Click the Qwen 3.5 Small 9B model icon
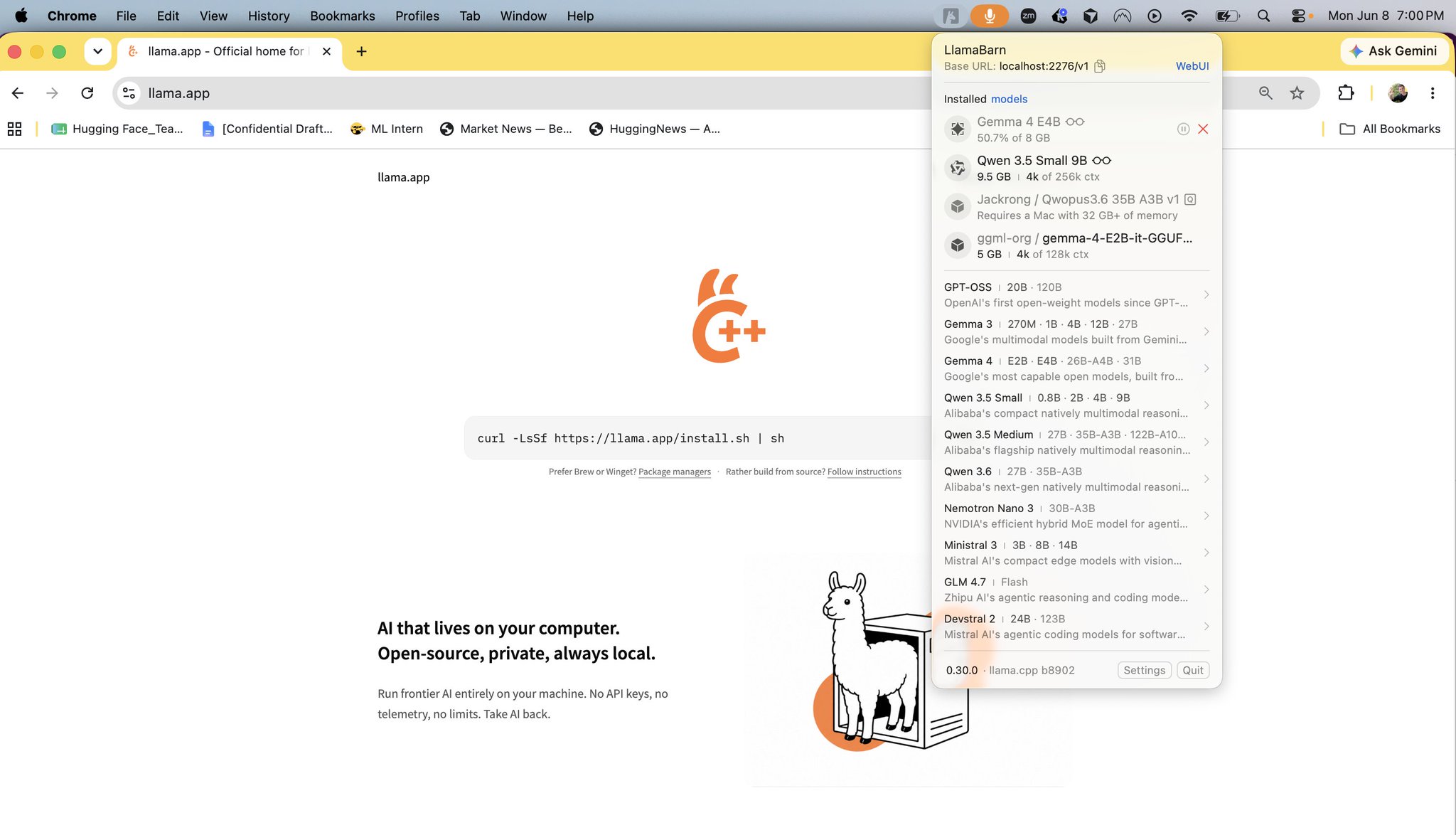Screen dimensions: 1456x835 click(x=958, y=168)
